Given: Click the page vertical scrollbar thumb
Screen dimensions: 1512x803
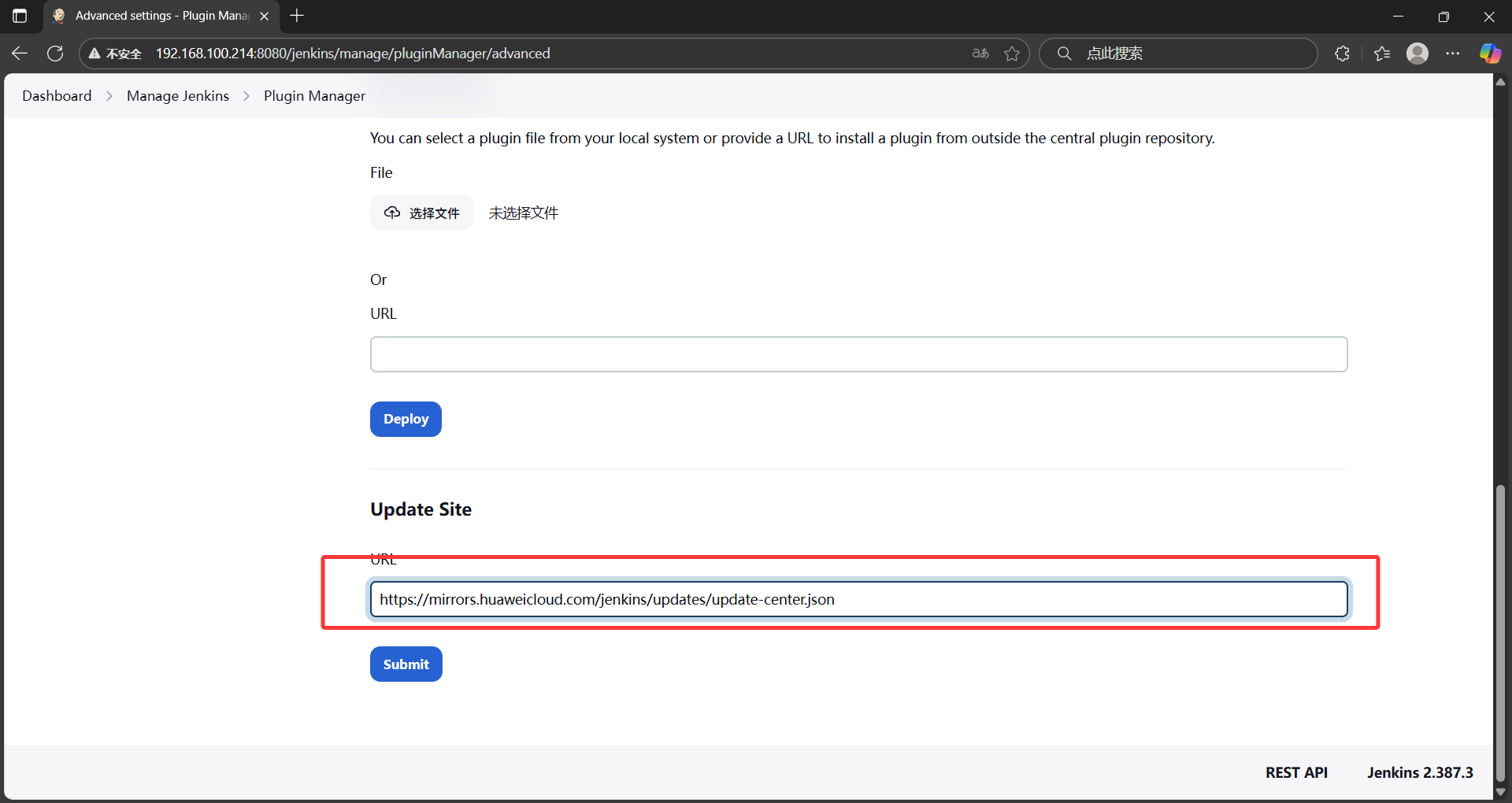Looking at the screenshot, I should coord(1501,634).
